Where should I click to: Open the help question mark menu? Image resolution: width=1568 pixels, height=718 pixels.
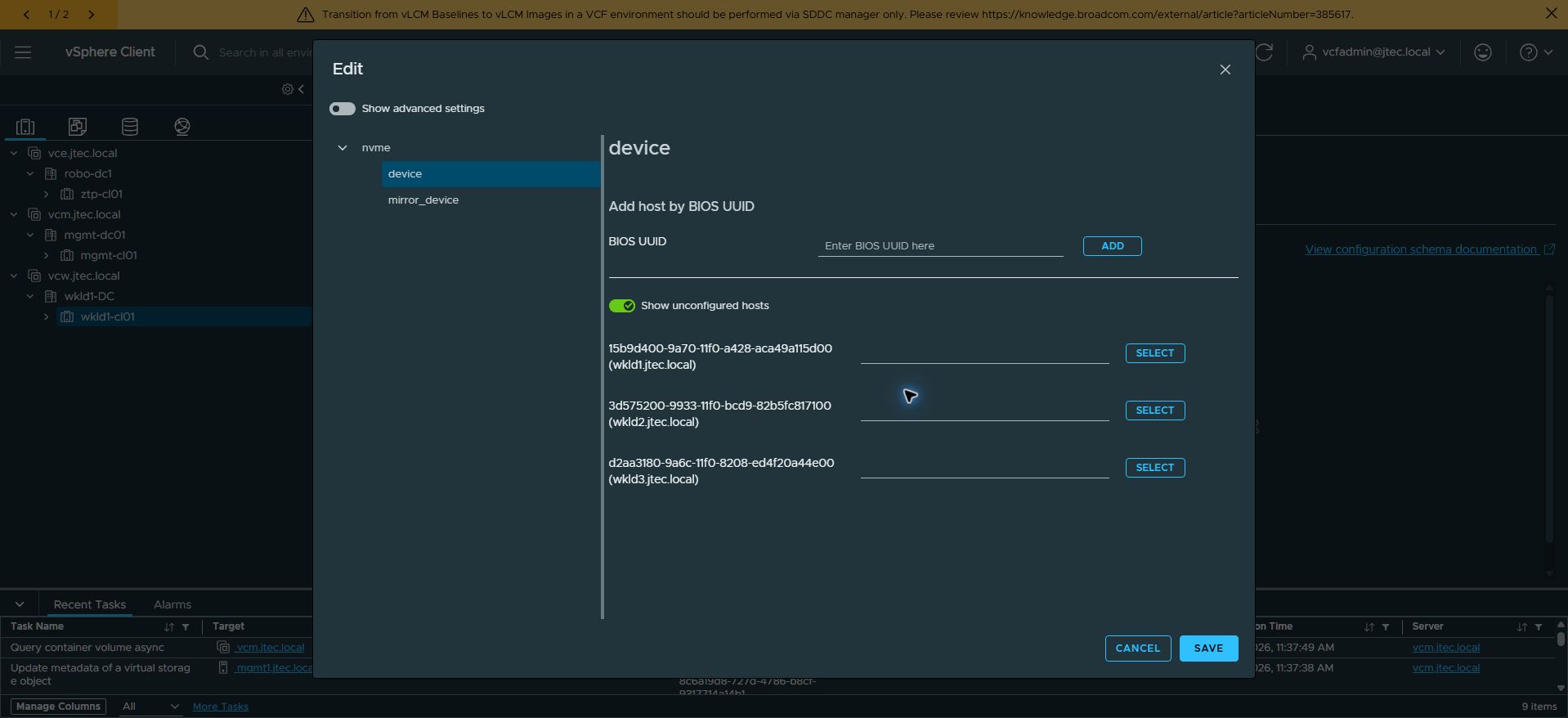(1535, 52)
